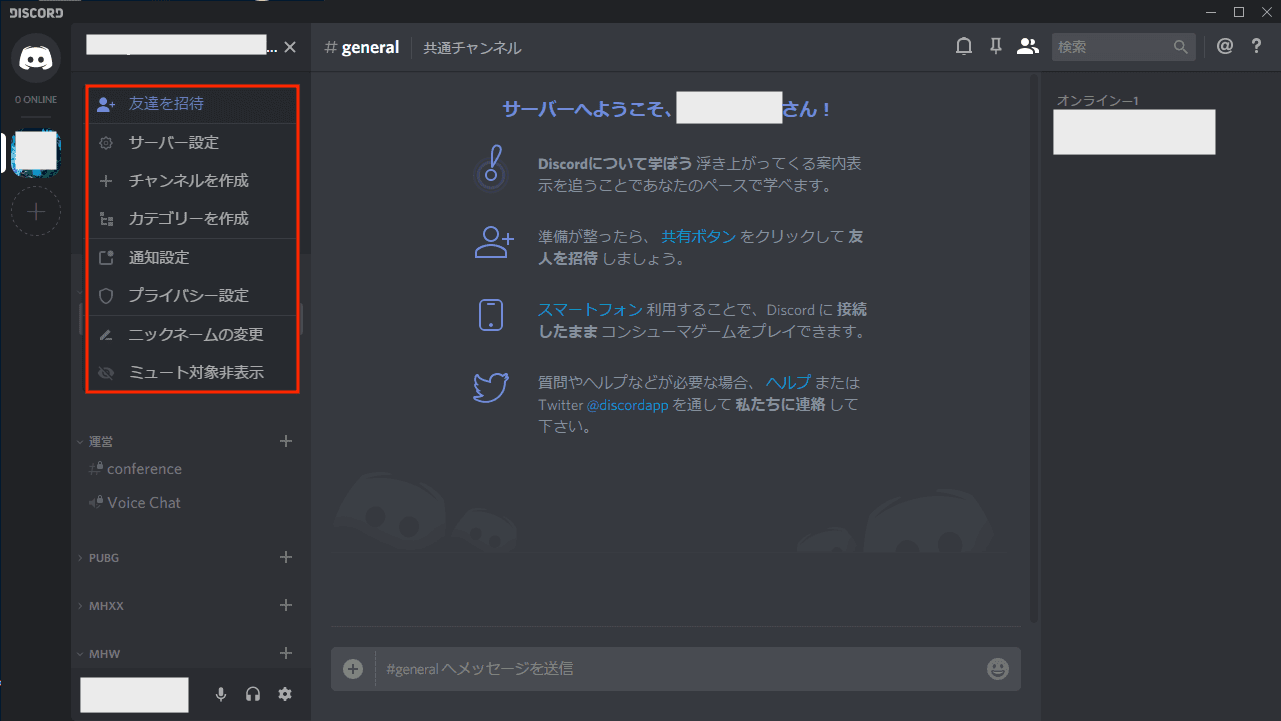Open サーバー設定 menu entry
The width and height of the screenshot is (1281, 721).
(192, 143)
